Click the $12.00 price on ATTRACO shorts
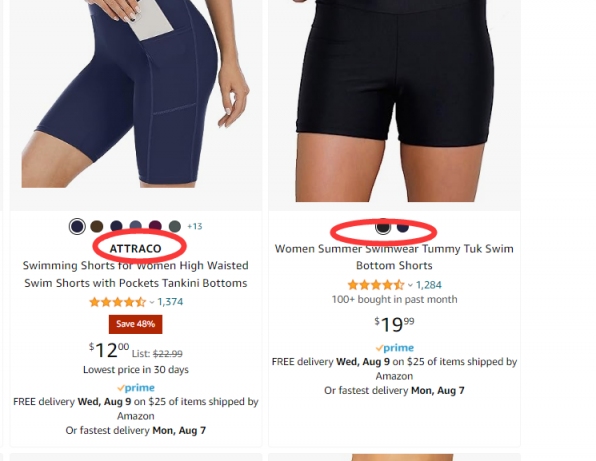The height and width of the screenshot is (461, 596). coord(109,350)
